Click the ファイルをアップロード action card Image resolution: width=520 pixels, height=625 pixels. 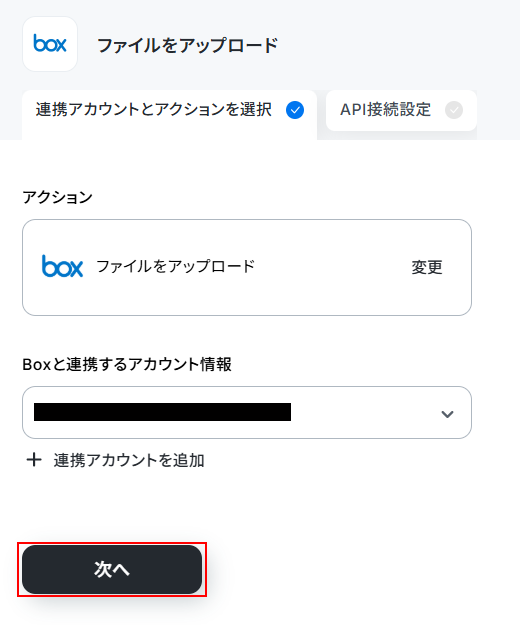tap(247, 267)
